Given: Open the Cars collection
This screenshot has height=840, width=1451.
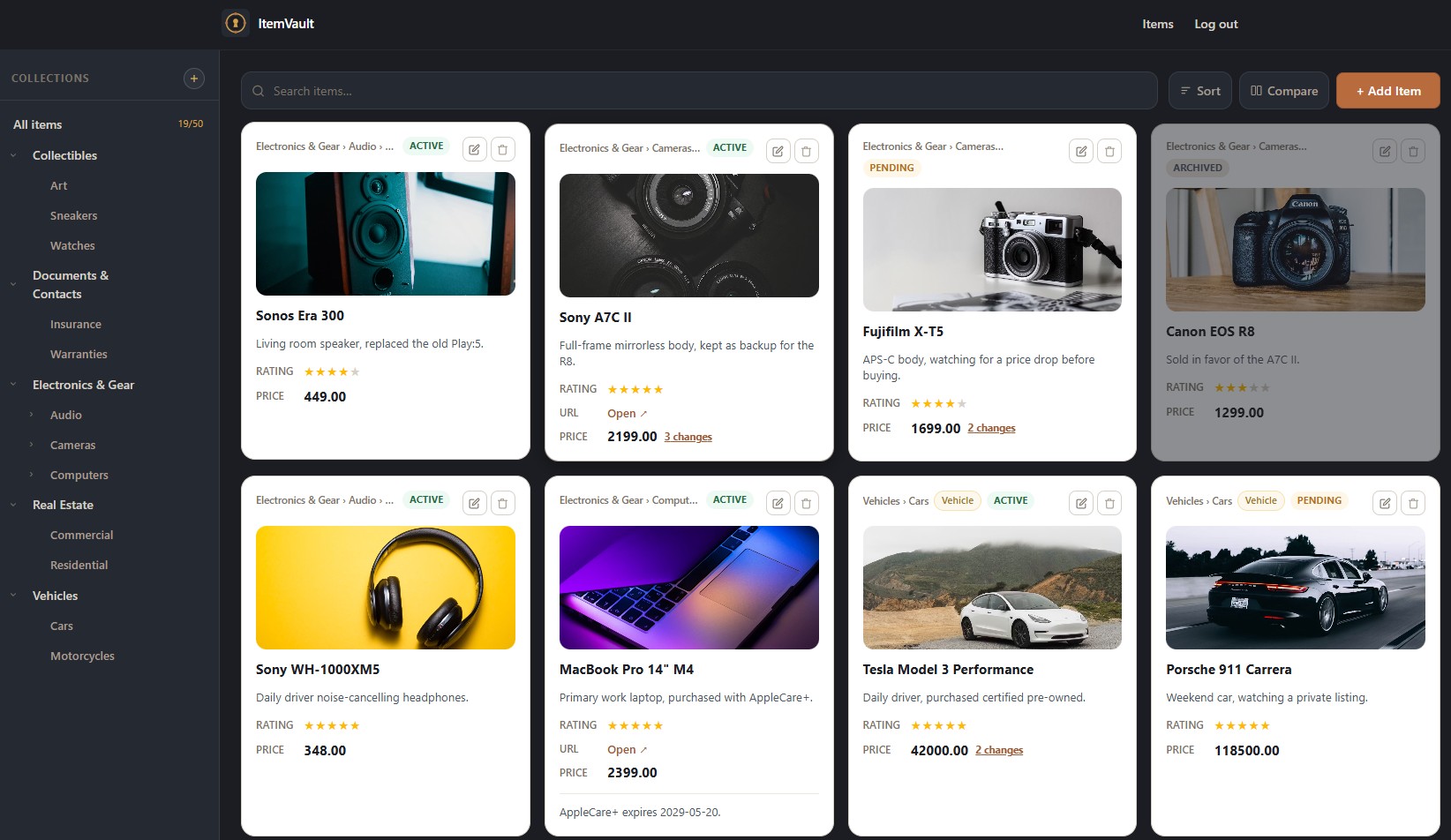Looking at the screenshot, I should point(62,626).
